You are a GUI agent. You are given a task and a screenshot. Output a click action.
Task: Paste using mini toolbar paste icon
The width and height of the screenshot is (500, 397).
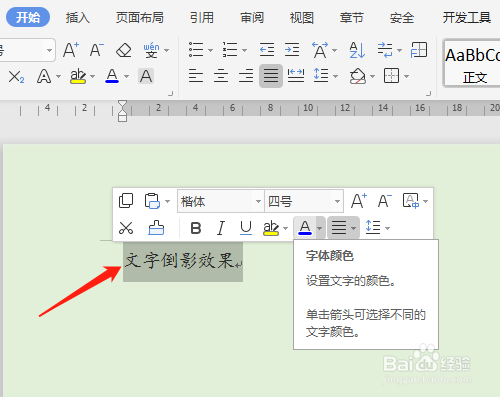pos(152,201)
